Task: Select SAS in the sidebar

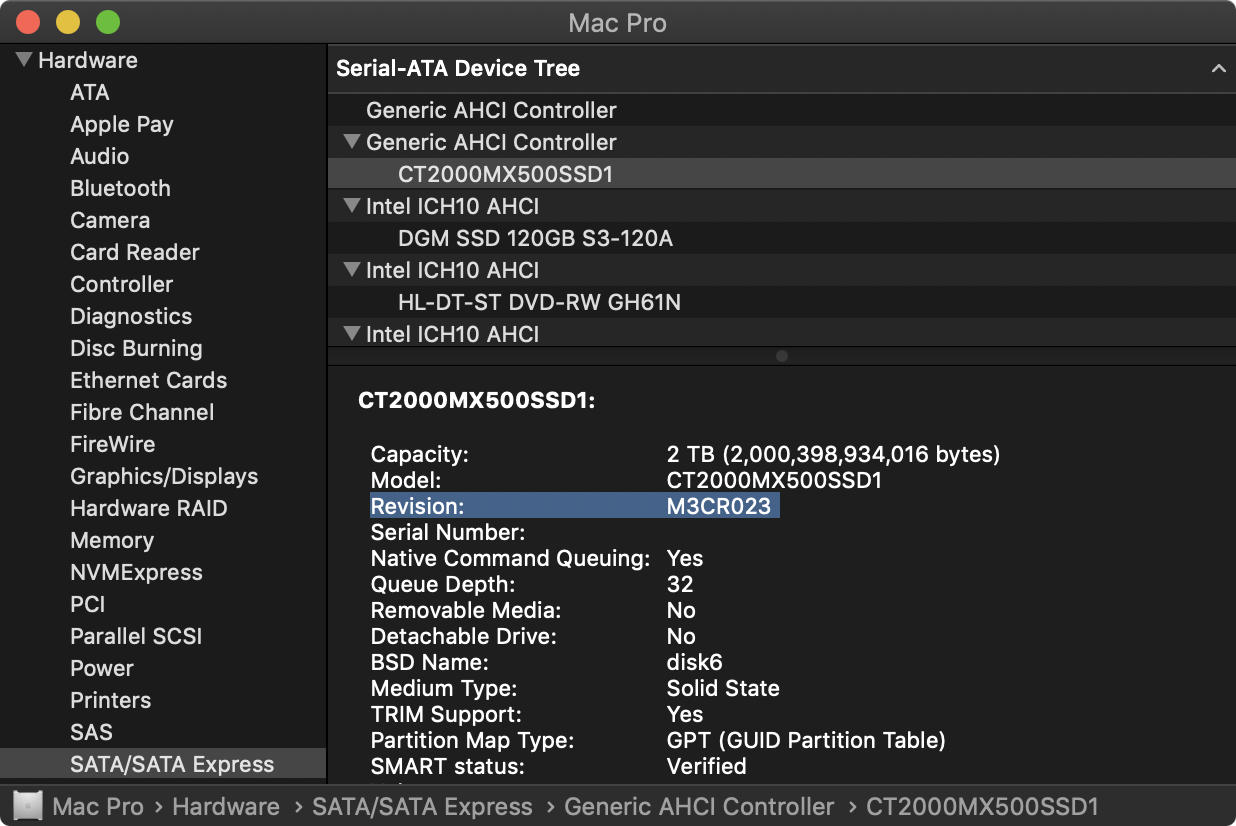Action: (91, 732)
